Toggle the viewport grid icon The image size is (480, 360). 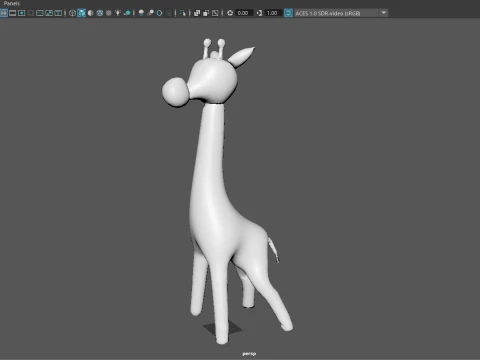4,13
